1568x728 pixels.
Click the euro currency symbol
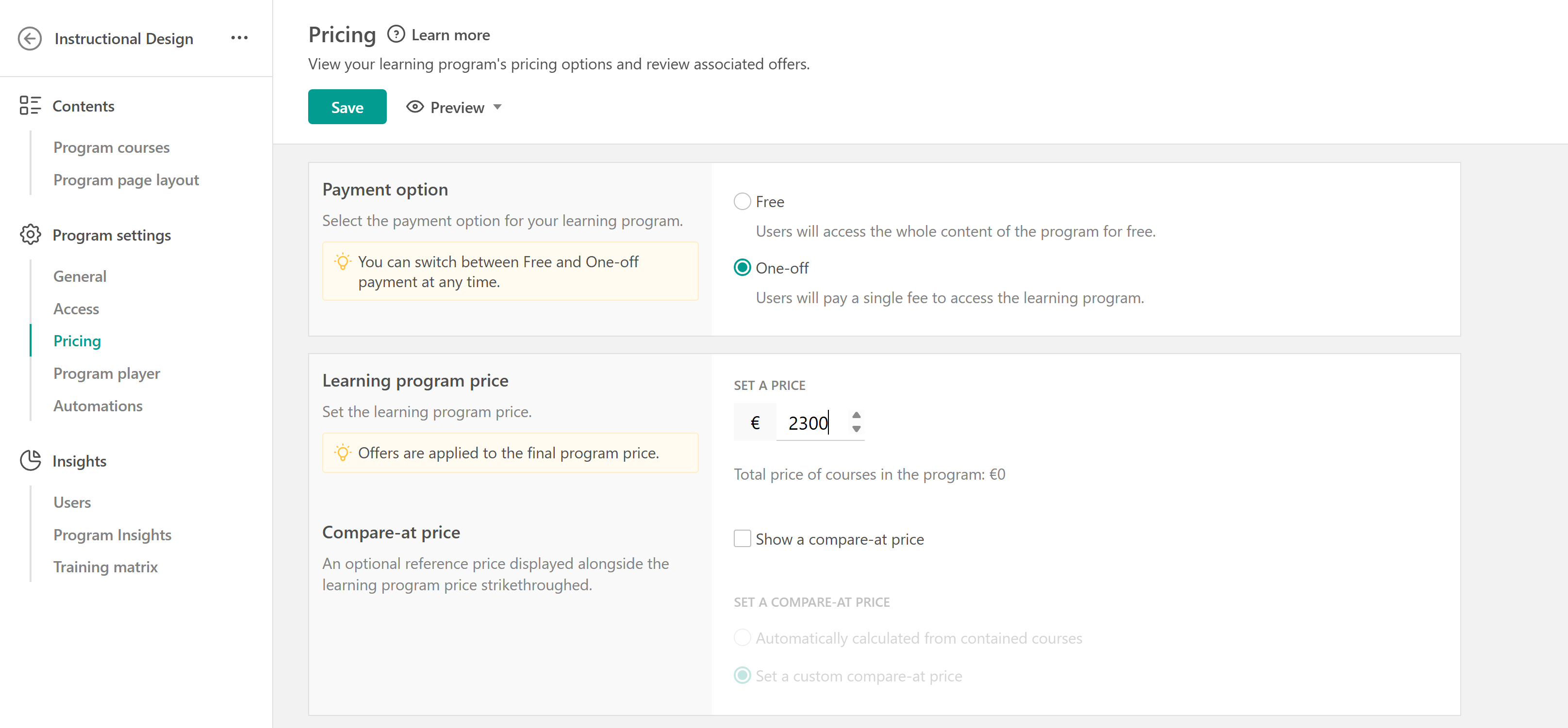[755, 422]
